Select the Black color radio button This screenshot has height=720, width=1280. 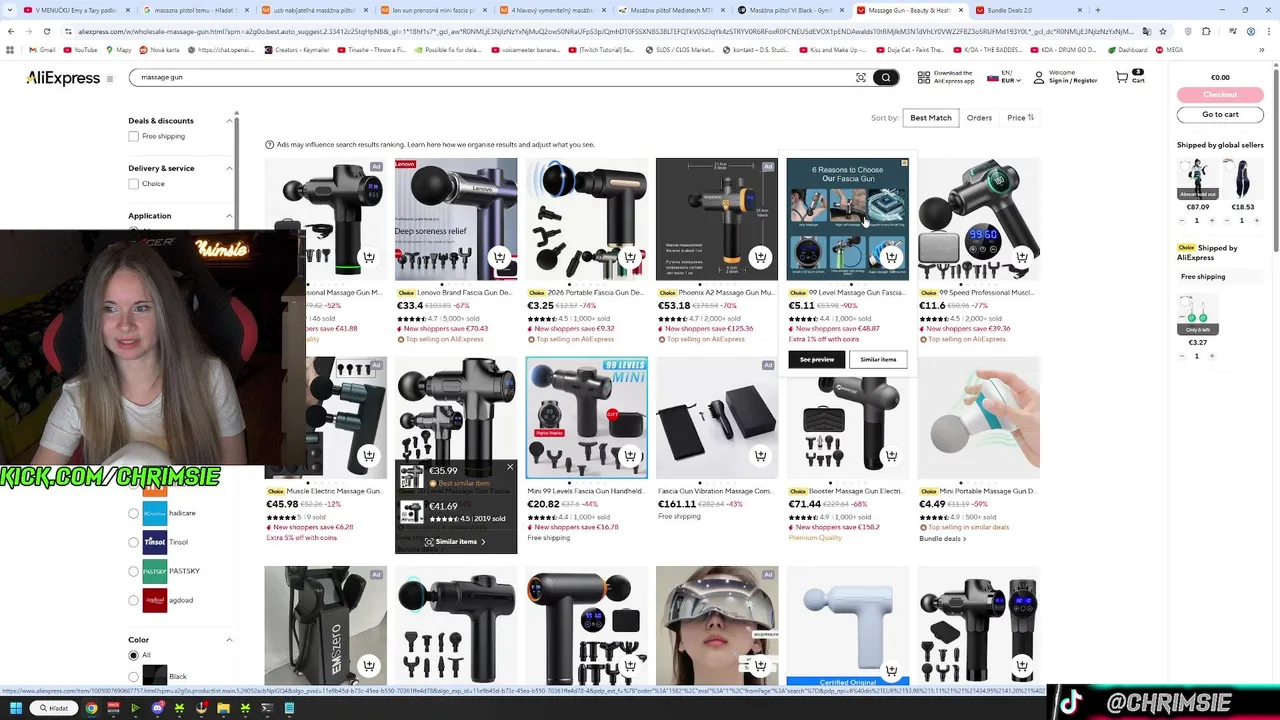133,677
